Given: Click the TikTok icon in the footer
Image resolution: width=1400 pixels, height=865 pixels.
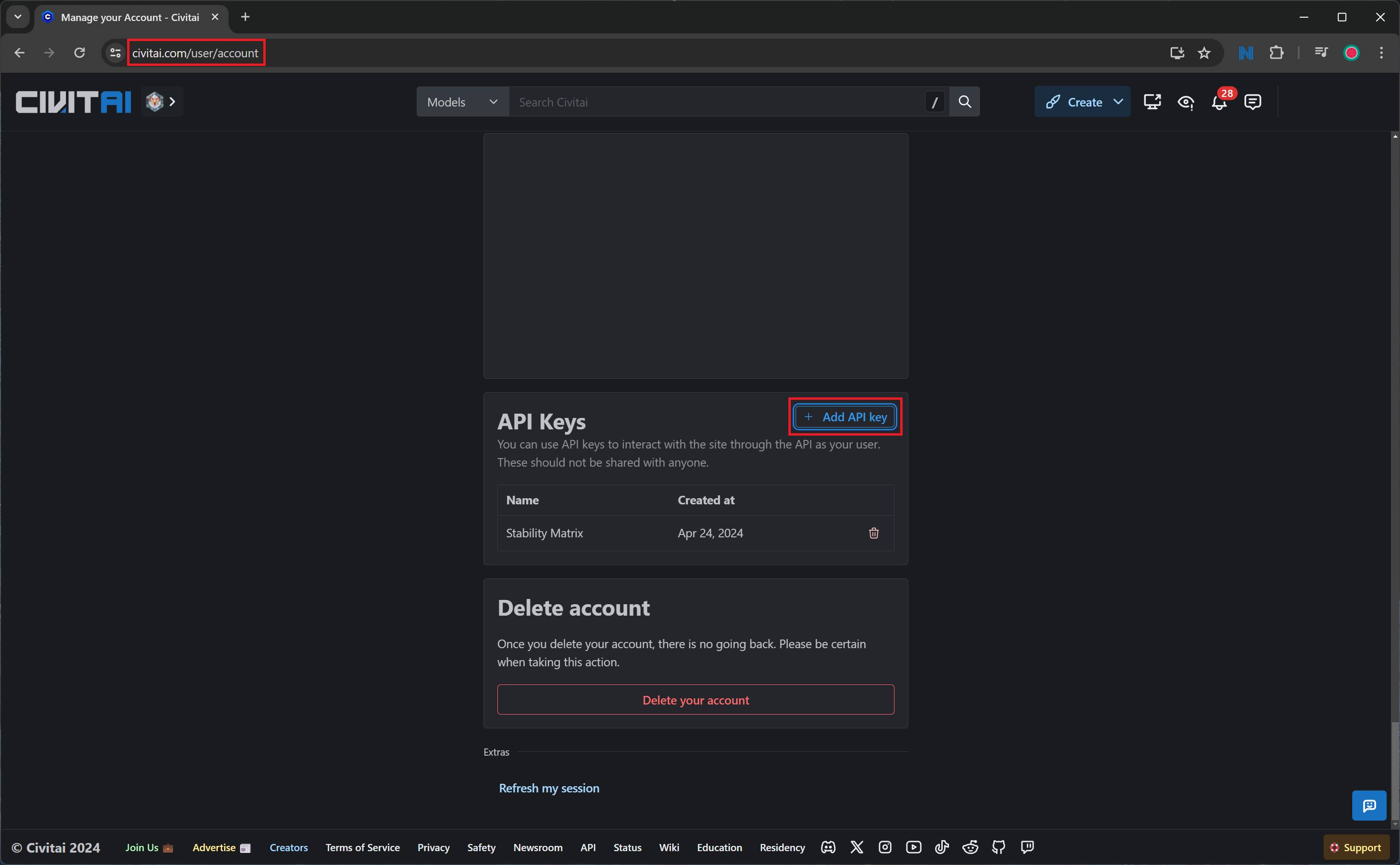Looking at the screenshot, I should click(x=942, y=847).
